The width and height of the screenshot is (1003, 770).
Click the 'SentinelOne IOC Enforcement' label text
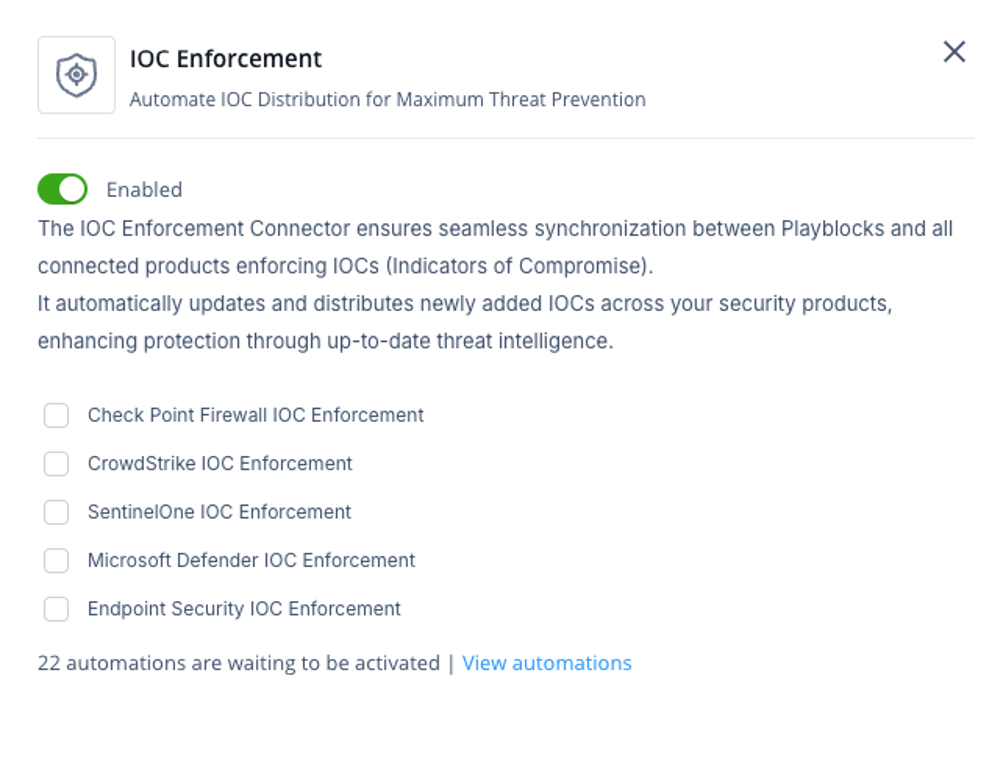click(219, 512)
